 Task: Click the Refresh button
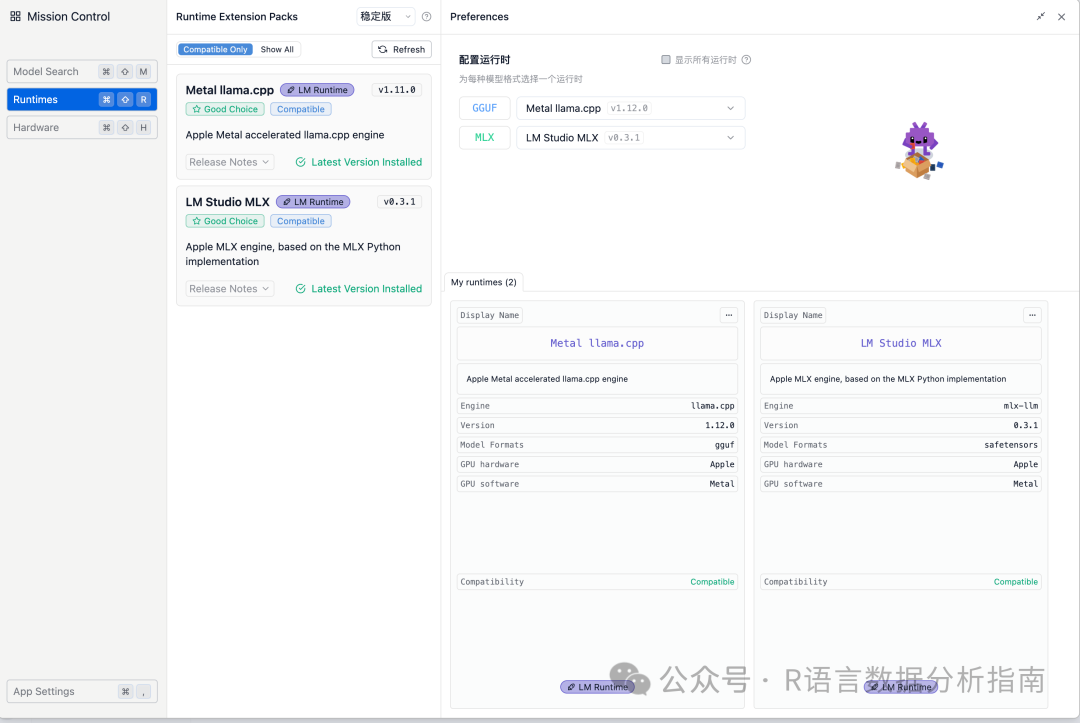[402, 50]
